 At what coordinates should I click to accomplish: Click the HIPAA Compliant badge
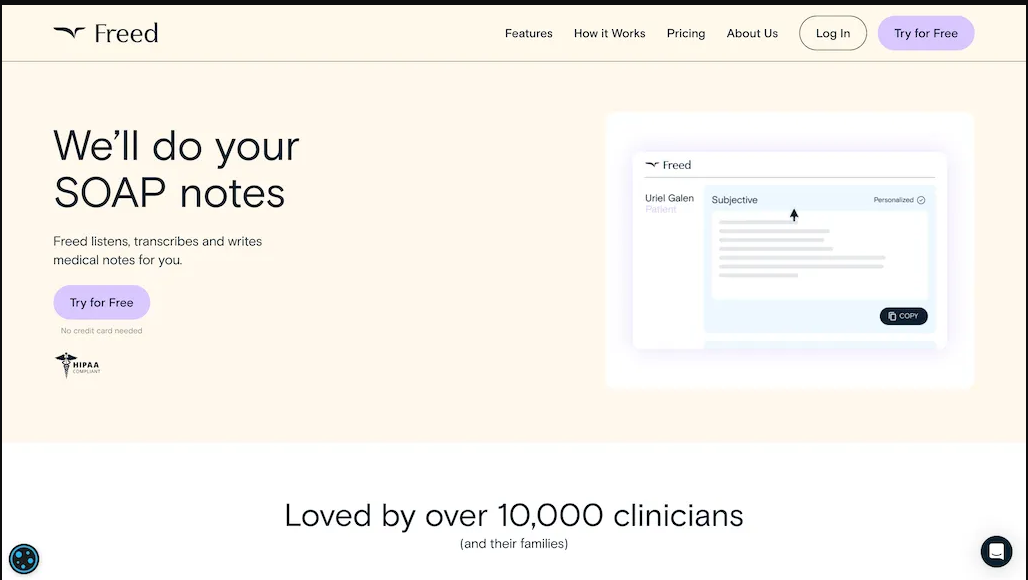tap(77, 365)
